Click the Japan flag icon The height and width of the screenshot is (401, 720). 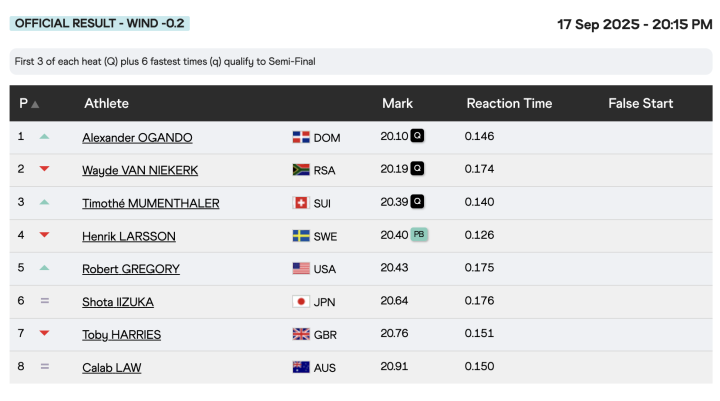pos(300,302)
